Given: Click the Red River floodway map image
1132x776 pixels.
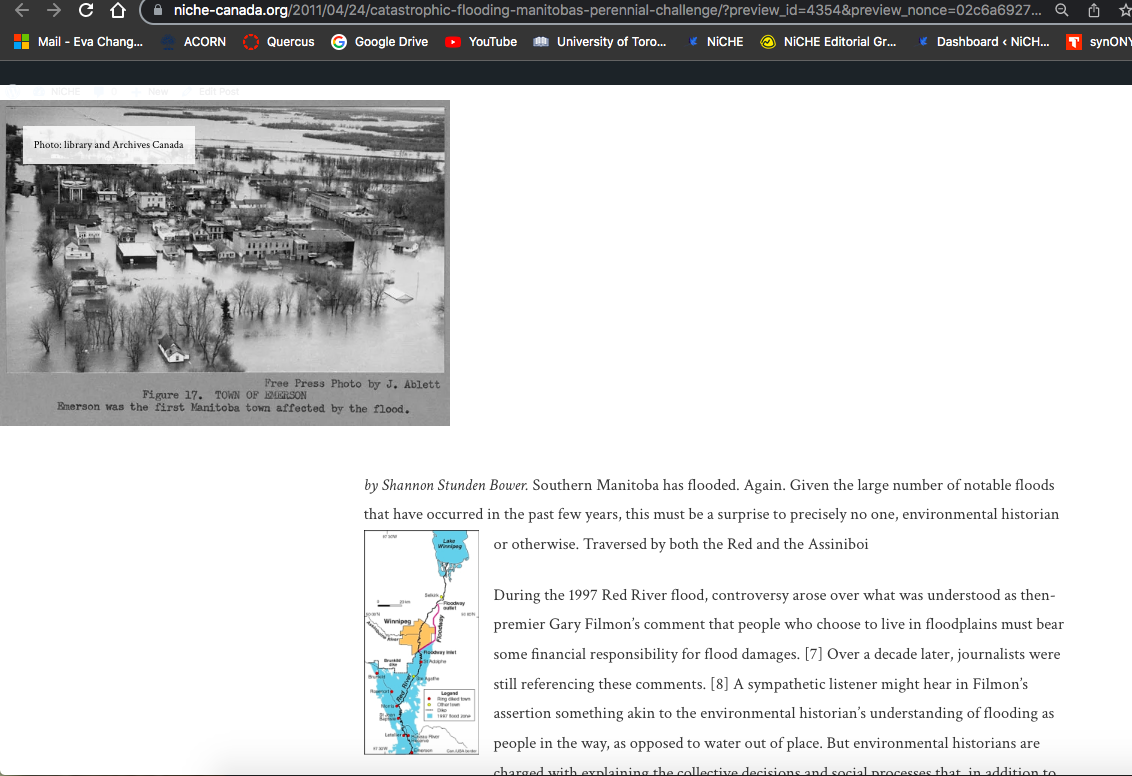Looking at the screenshot, I should (x=421, y=642).
